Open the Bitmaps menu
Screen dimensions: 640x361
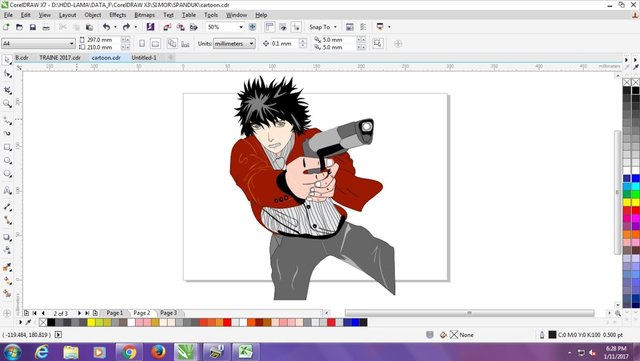pyautogui.click(x=144, y=15)
